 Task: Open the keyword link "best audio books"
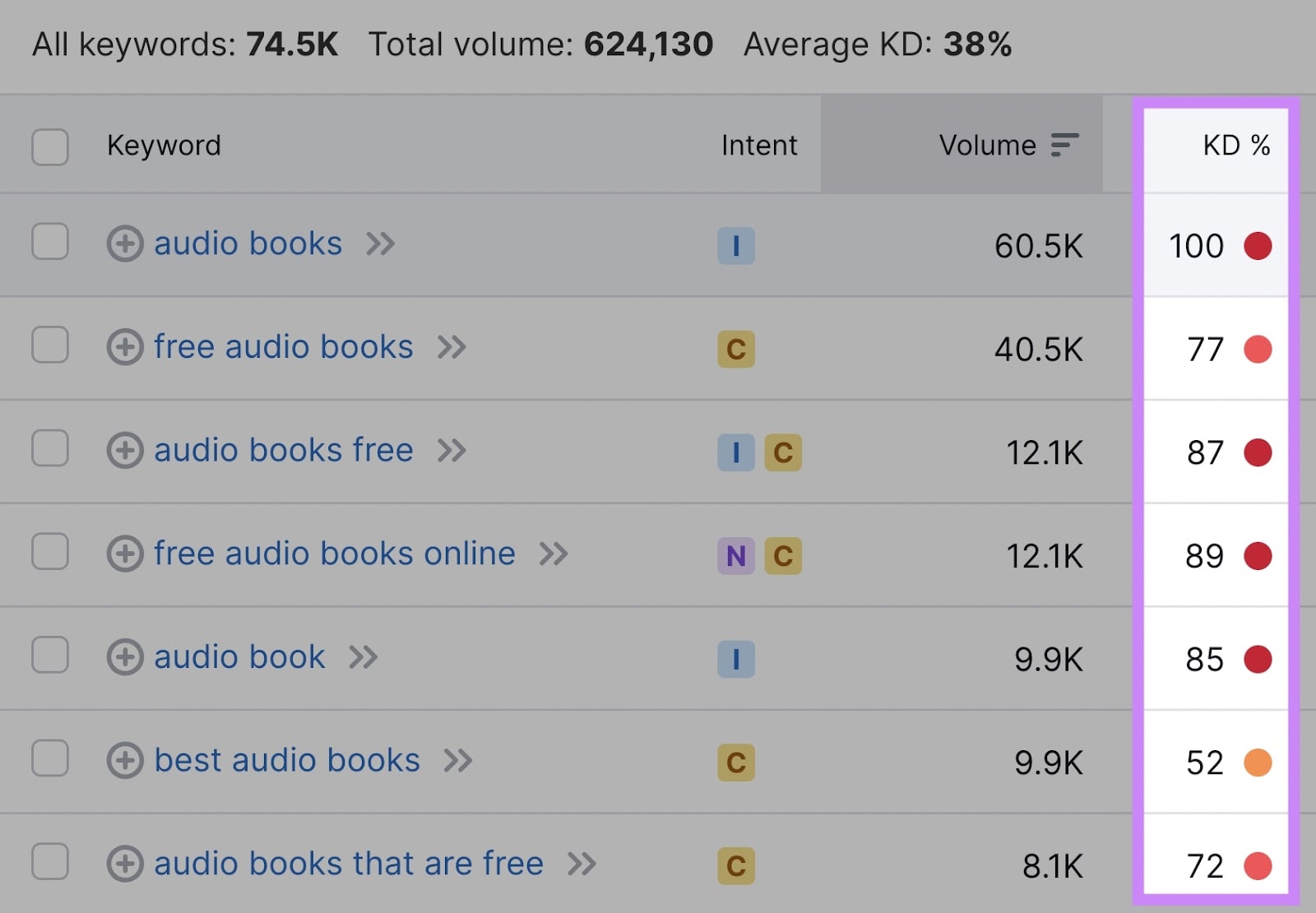286,762
